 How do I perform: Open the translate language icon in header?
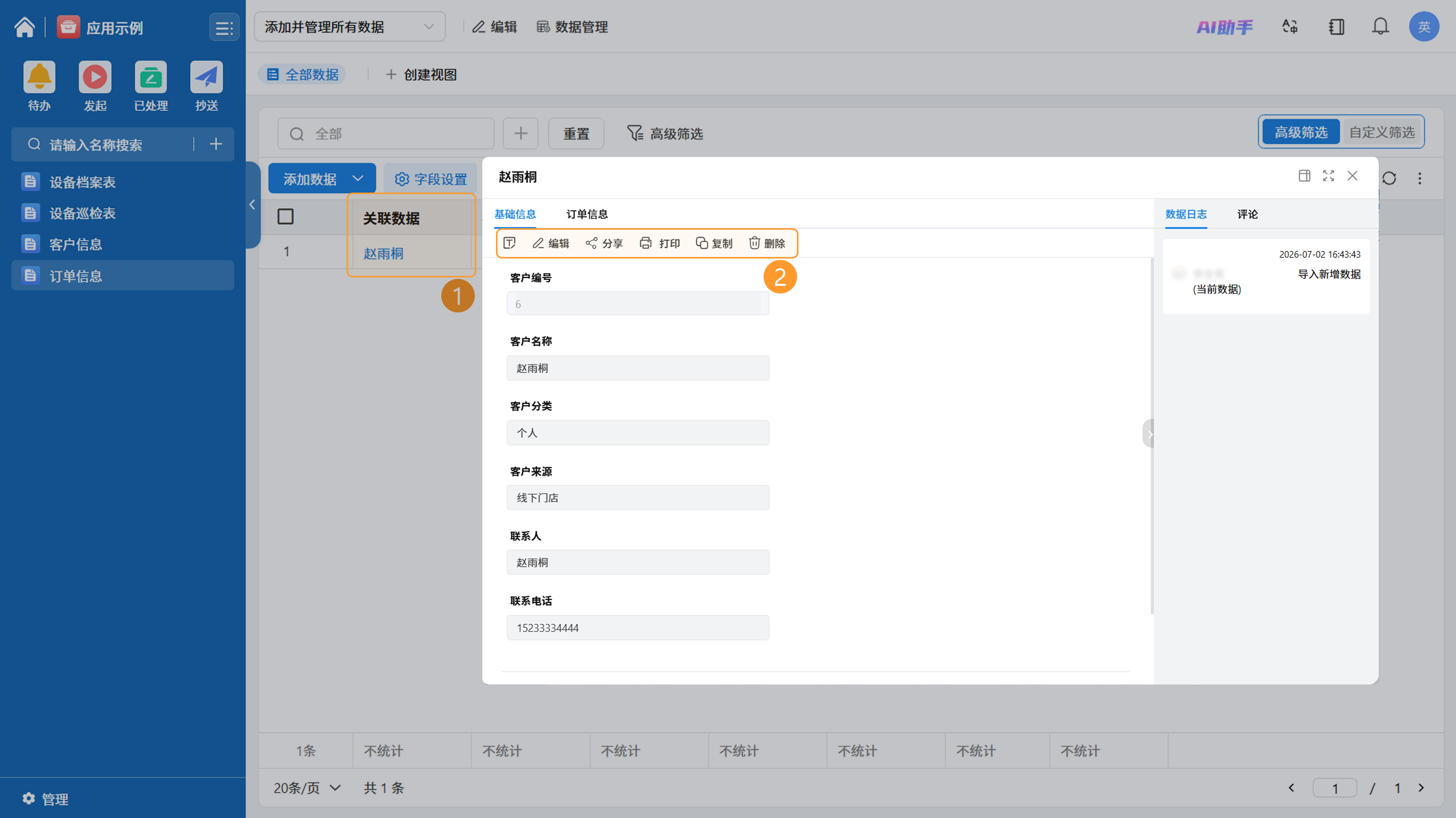point(1290,27)
